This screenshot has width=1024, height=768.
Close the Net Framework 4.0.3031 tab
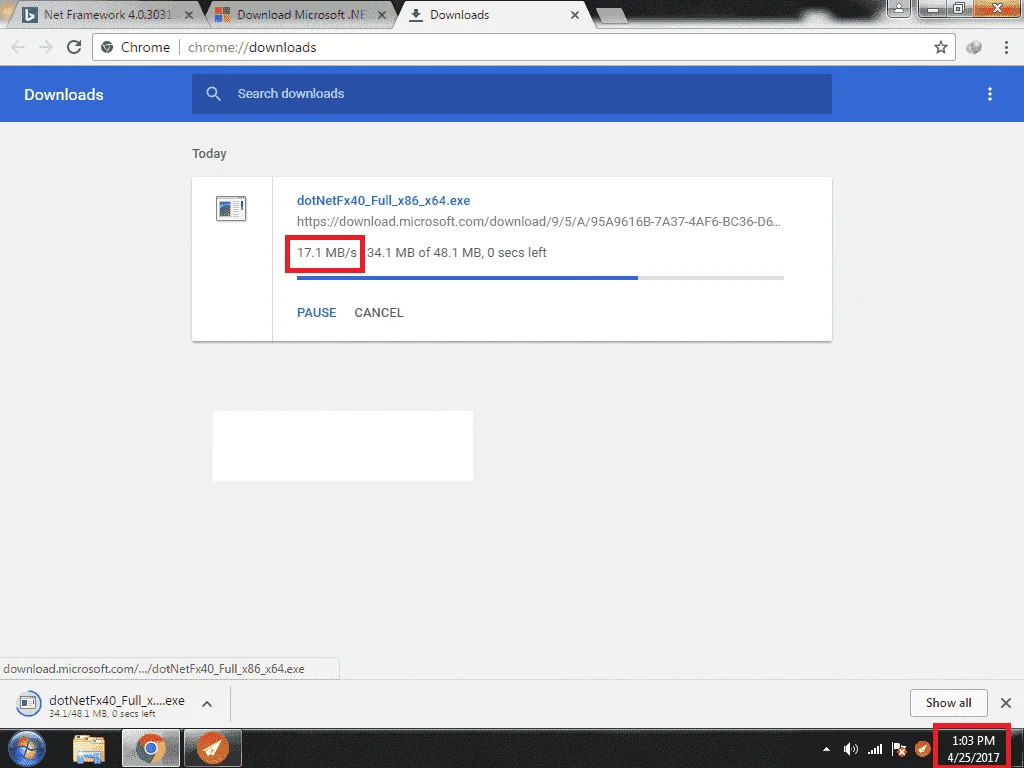pyautogui.click(x=188, y=14)
